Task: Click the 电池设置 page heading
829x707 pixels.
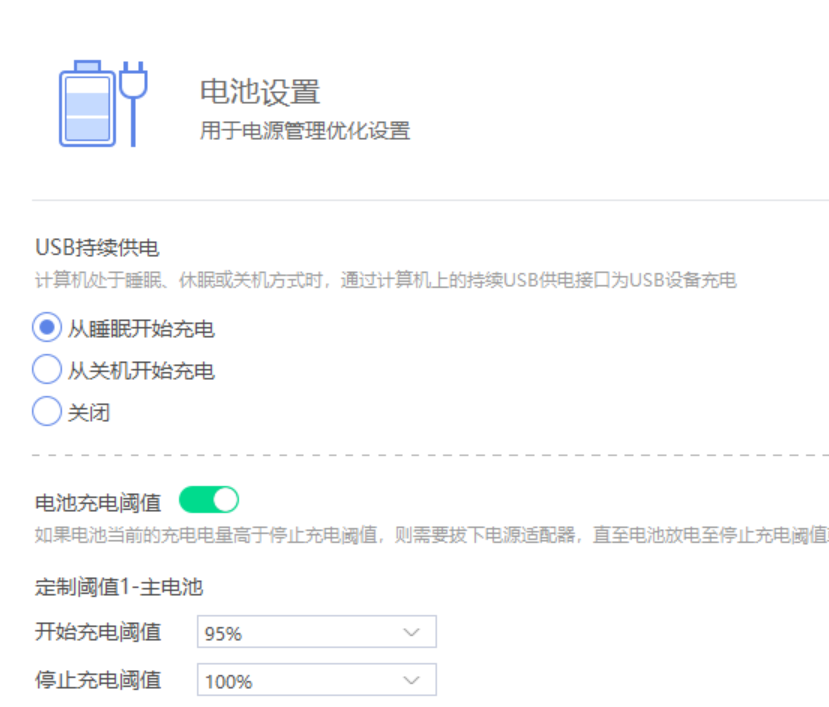Action: 260,92
